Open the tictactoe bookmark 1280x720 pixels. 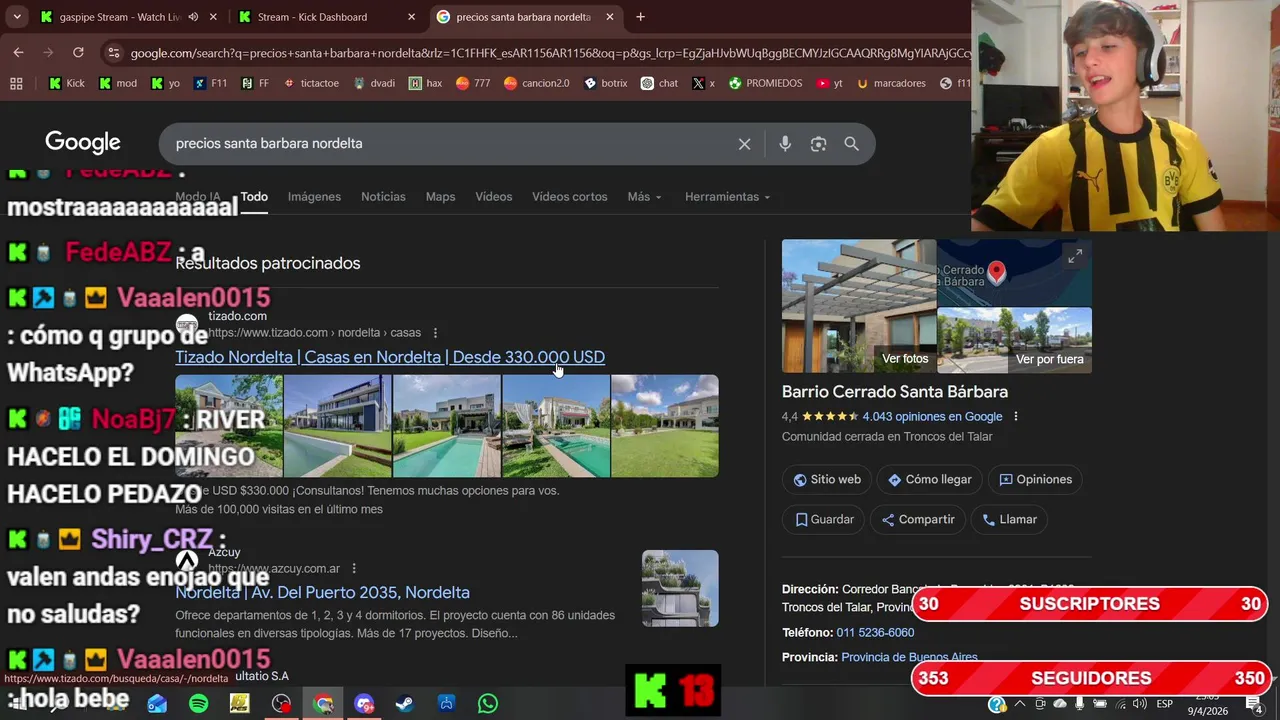[311, 83]
